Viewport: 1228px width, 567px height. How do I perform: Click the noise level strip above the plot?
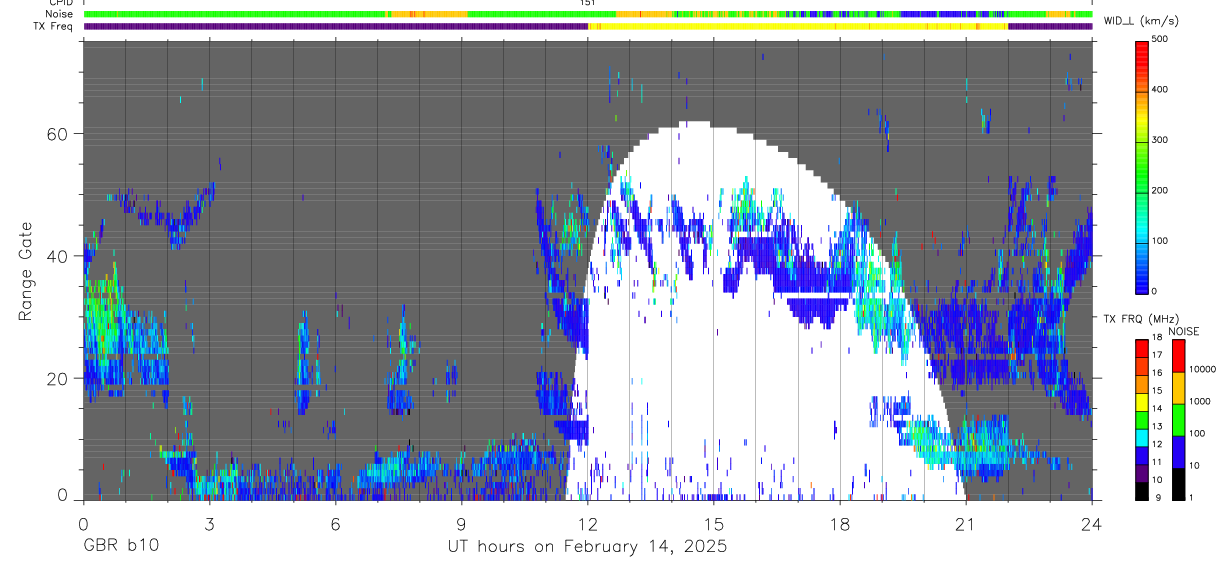pyautogui.click(x=587, y=15)
